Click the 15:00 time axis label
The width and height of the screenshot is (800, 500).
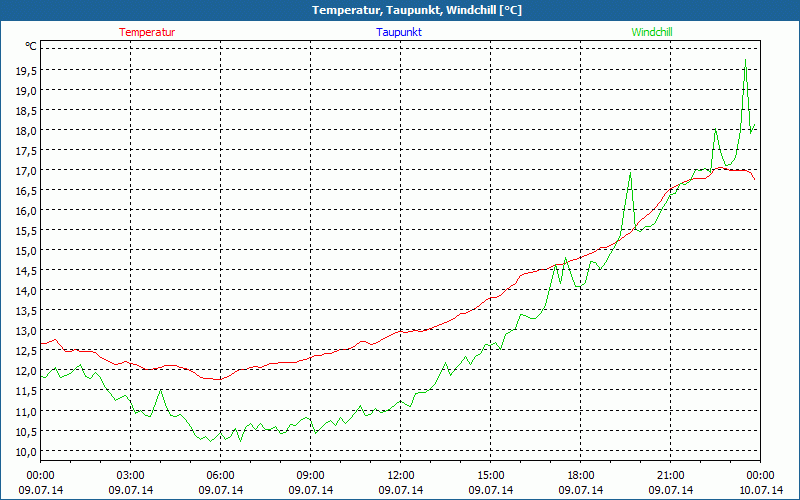(490, 476)
